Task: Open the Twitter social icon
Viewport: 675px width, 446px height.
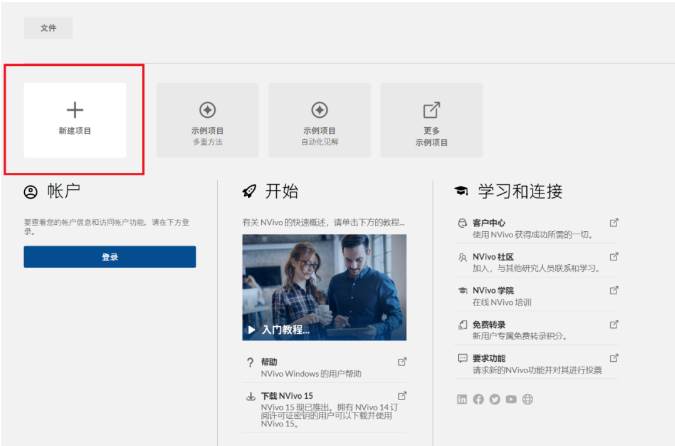Action: [x=495, y=400]
